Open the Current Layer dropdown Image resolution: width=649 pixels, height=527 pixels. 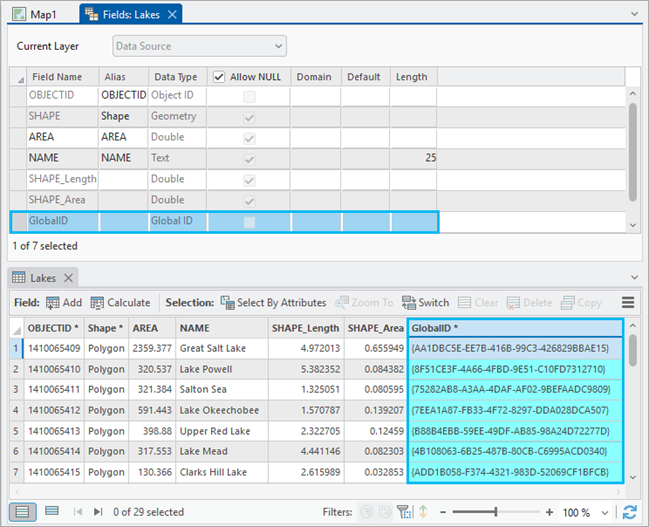(198, 46)
